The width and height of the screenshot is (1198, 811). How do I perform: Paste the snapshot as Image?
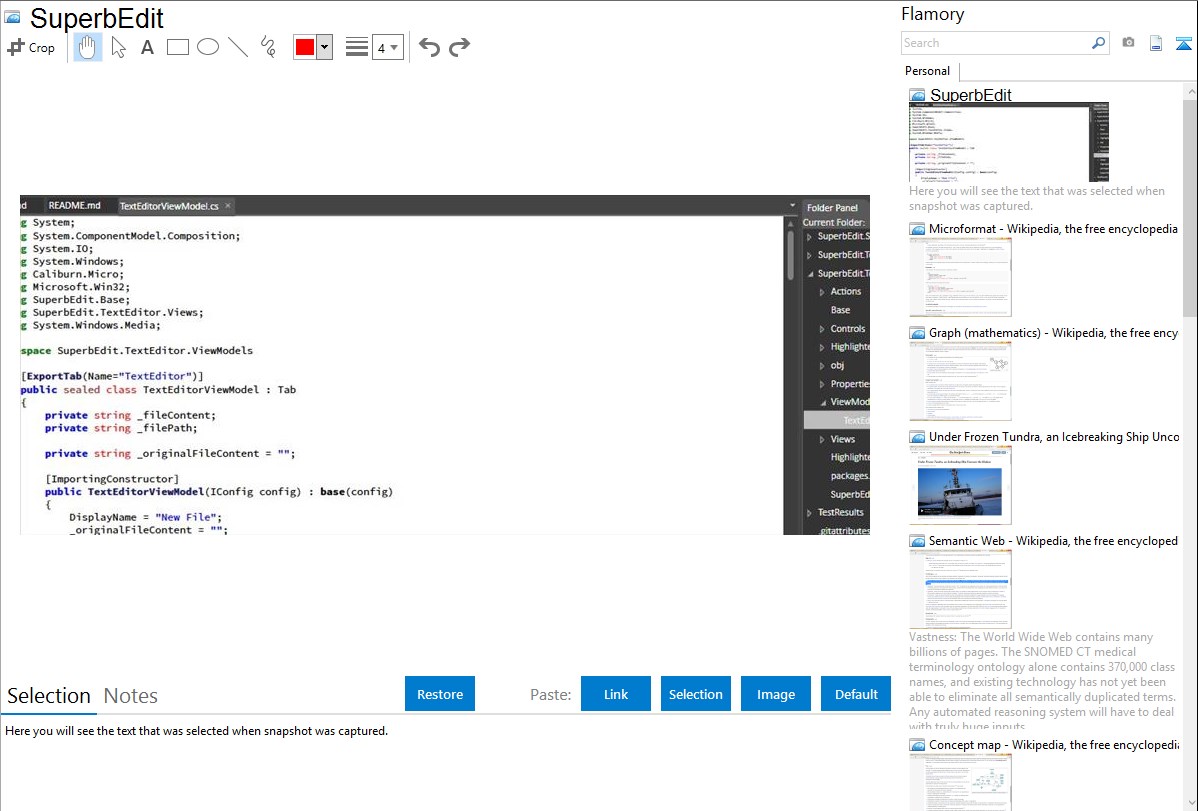(775, 694)
